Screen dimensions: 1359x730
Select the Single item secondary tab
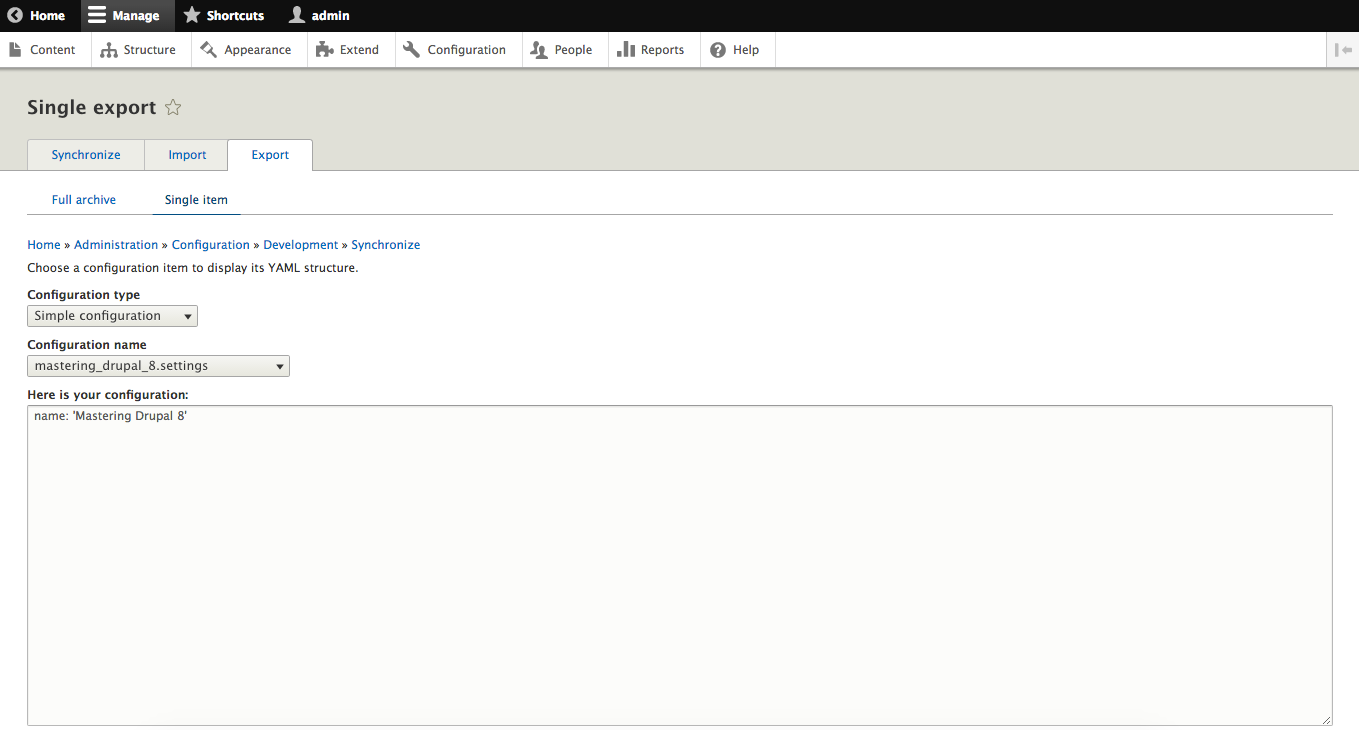click(x=196, y=200)
